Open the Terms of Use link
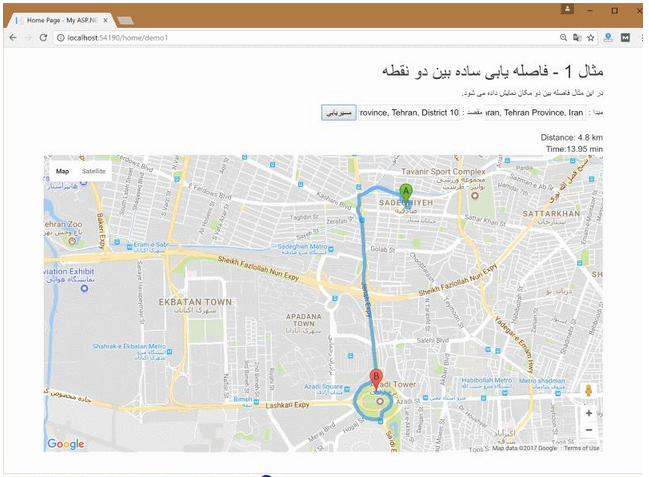The image size is (649, 477). click(x=582, y=448)
